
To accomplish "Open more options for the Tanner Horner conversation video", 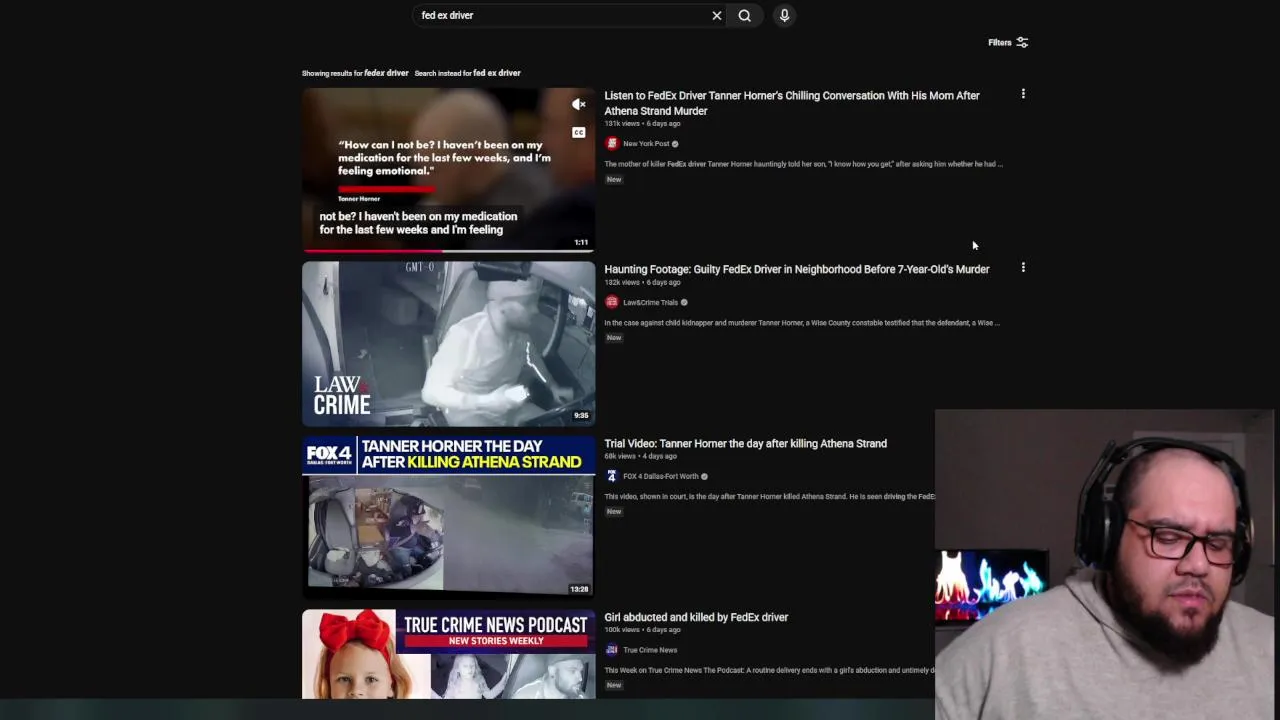I will point(1023,94).
